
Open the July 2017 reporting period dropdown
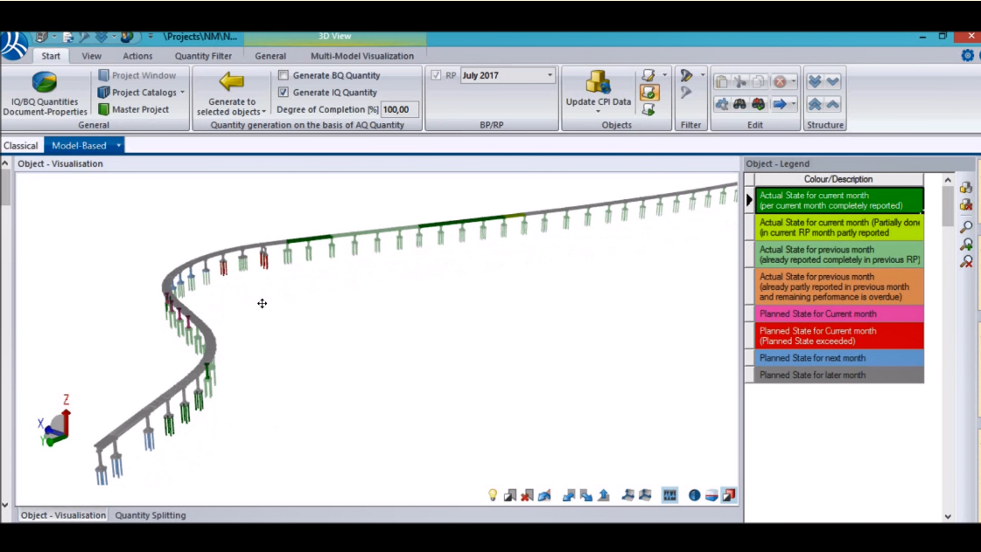pyautogui.click(x=549, y=76)
